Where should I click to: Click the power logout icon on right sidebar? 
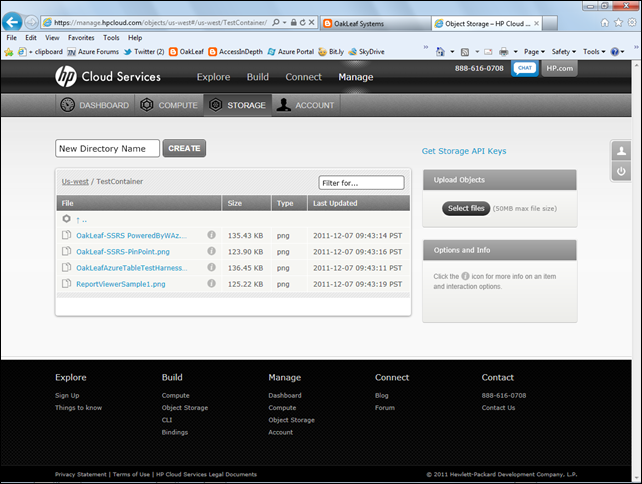point(621,171)
